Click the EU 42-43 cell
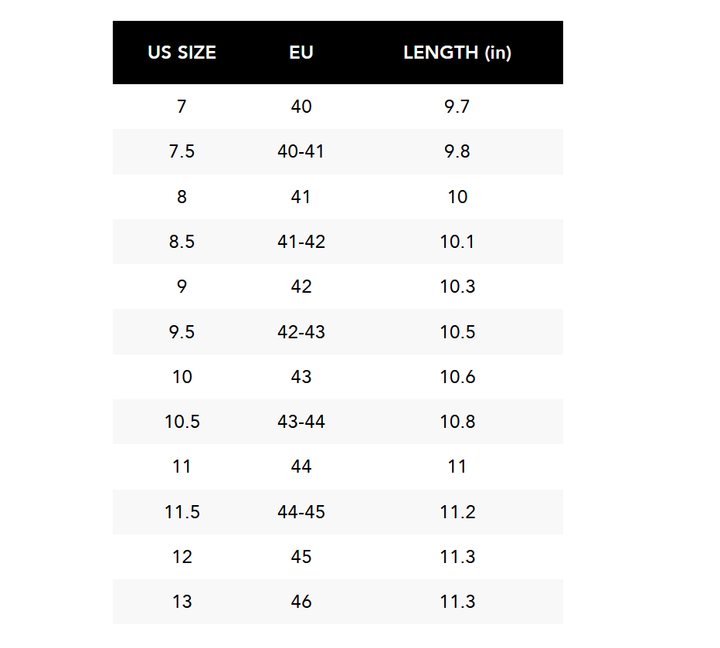Screen dimensions: 720x648 (301, 332)
